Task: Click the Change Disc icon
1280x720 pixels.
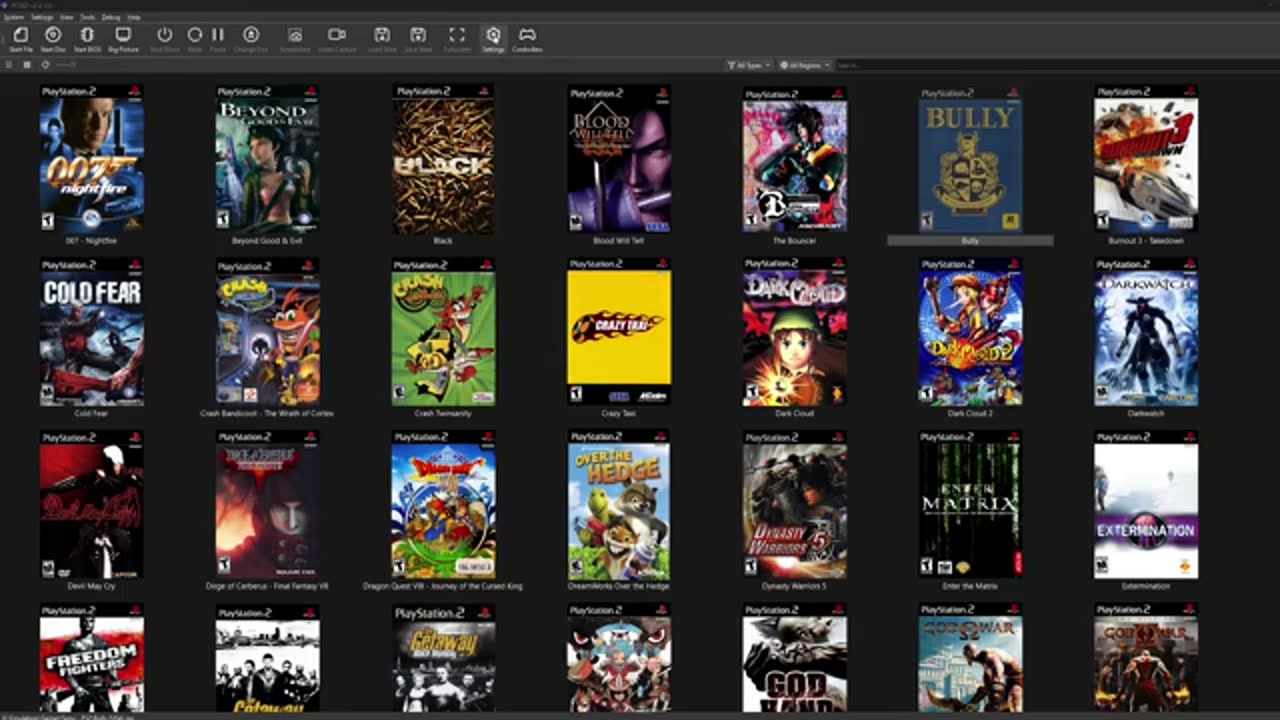Action: (x=251, y=35)
